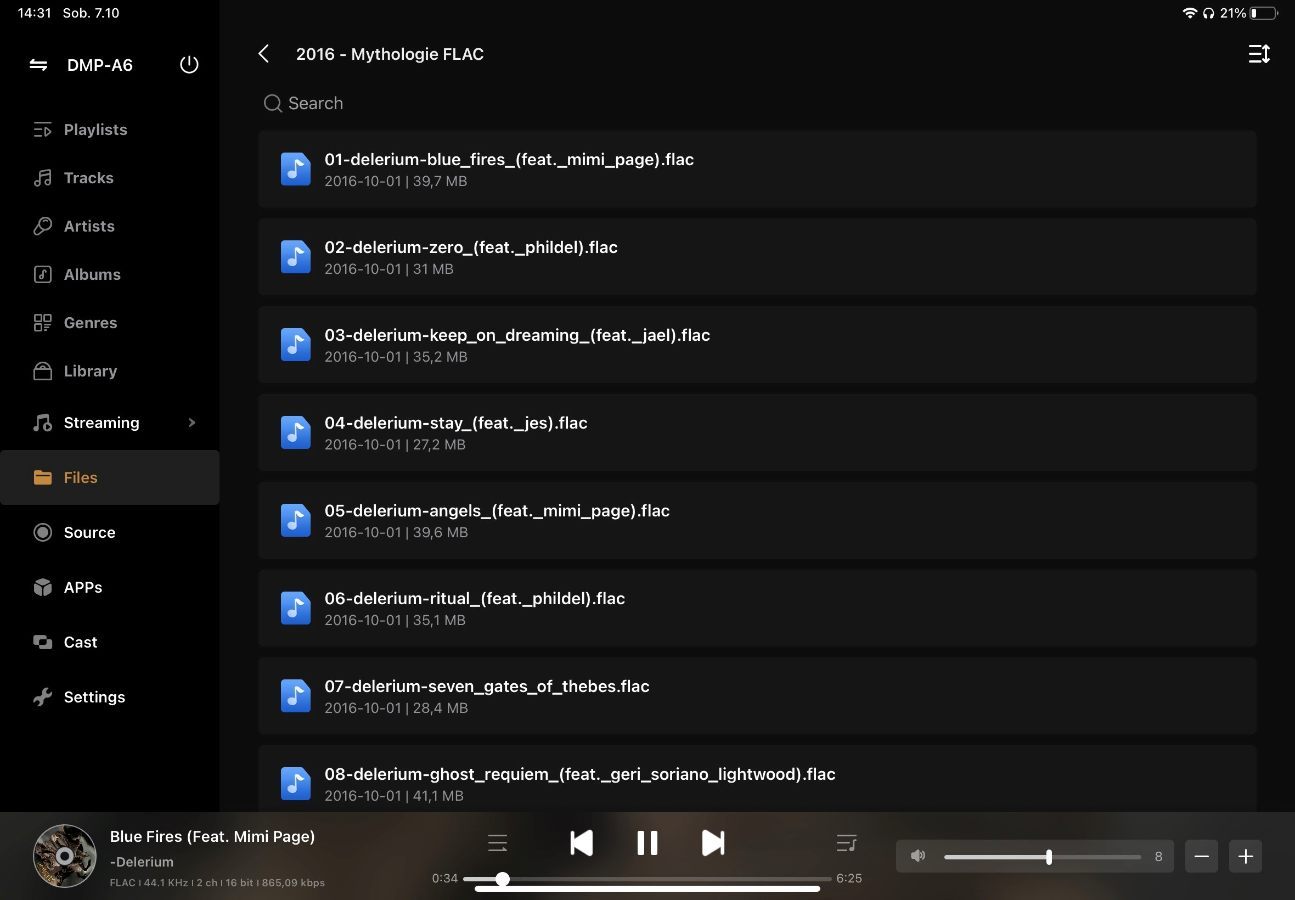Focus the Search field

[x=757, y=103]
